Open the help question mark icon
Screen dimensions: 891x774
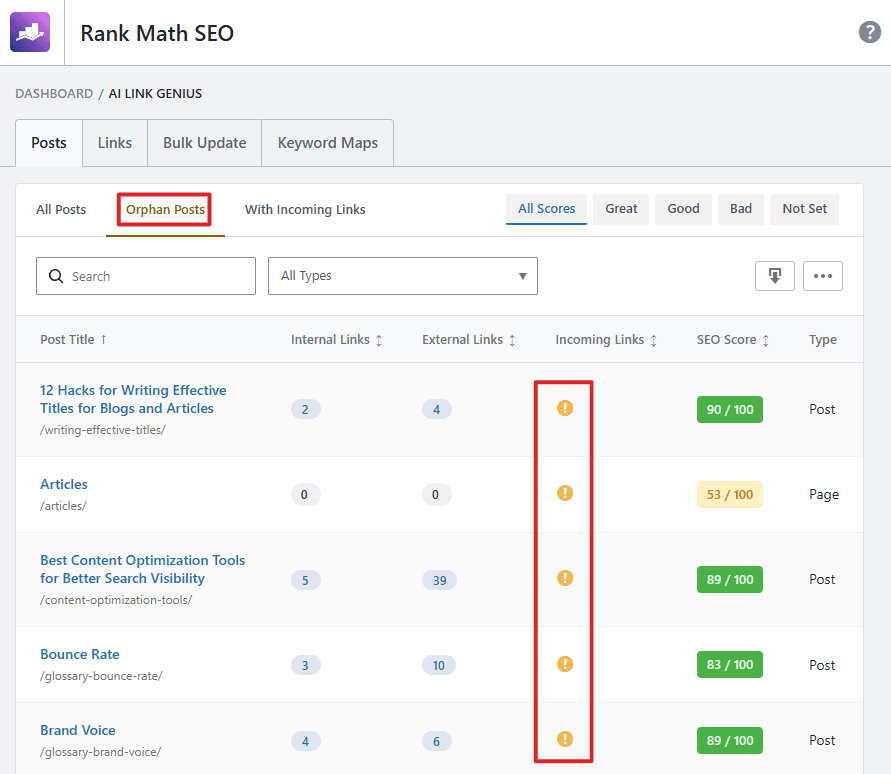click(x=869, y=32)
